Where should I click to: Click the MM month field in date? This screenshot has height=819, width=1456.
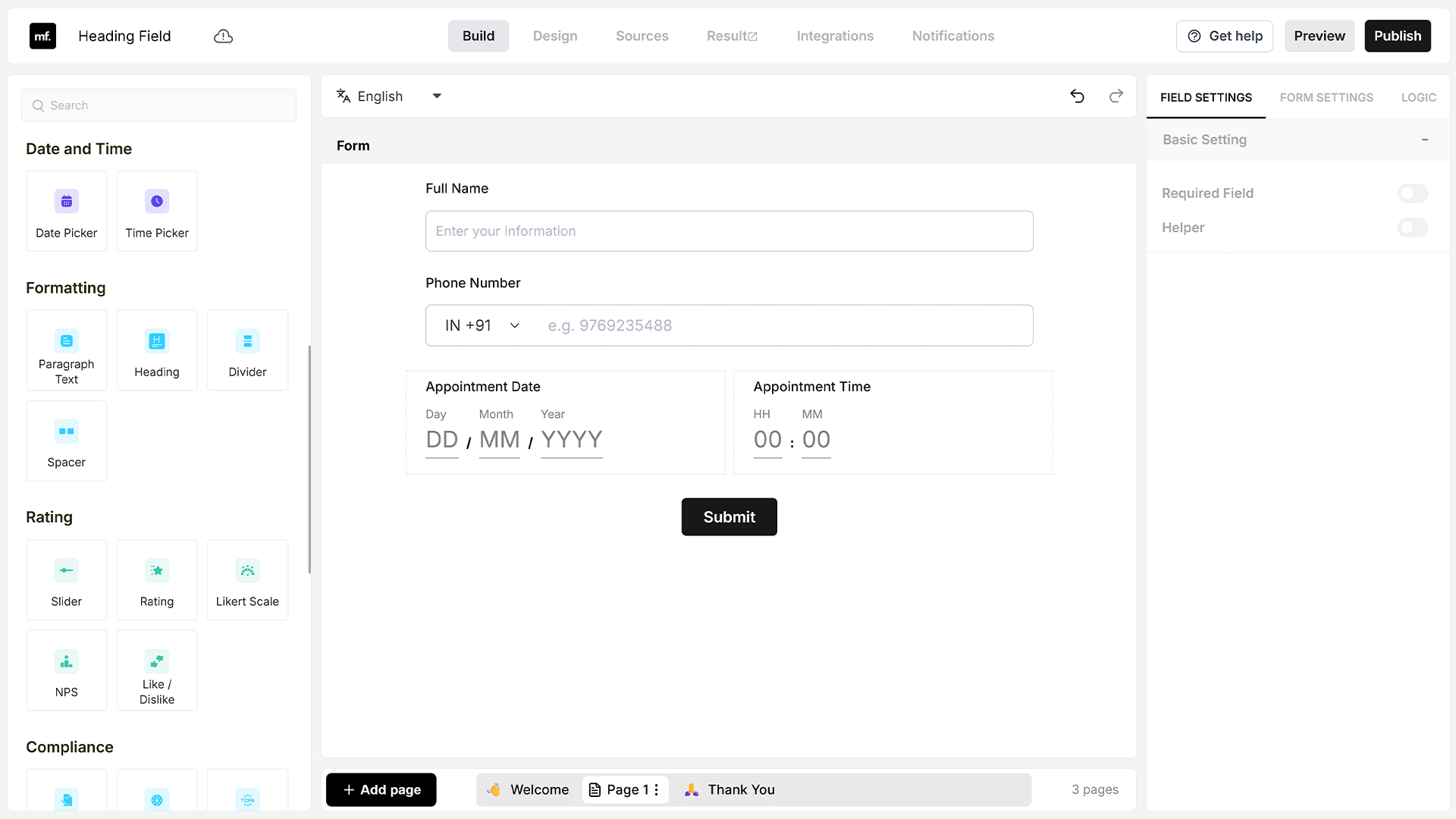tap(499, 440)
